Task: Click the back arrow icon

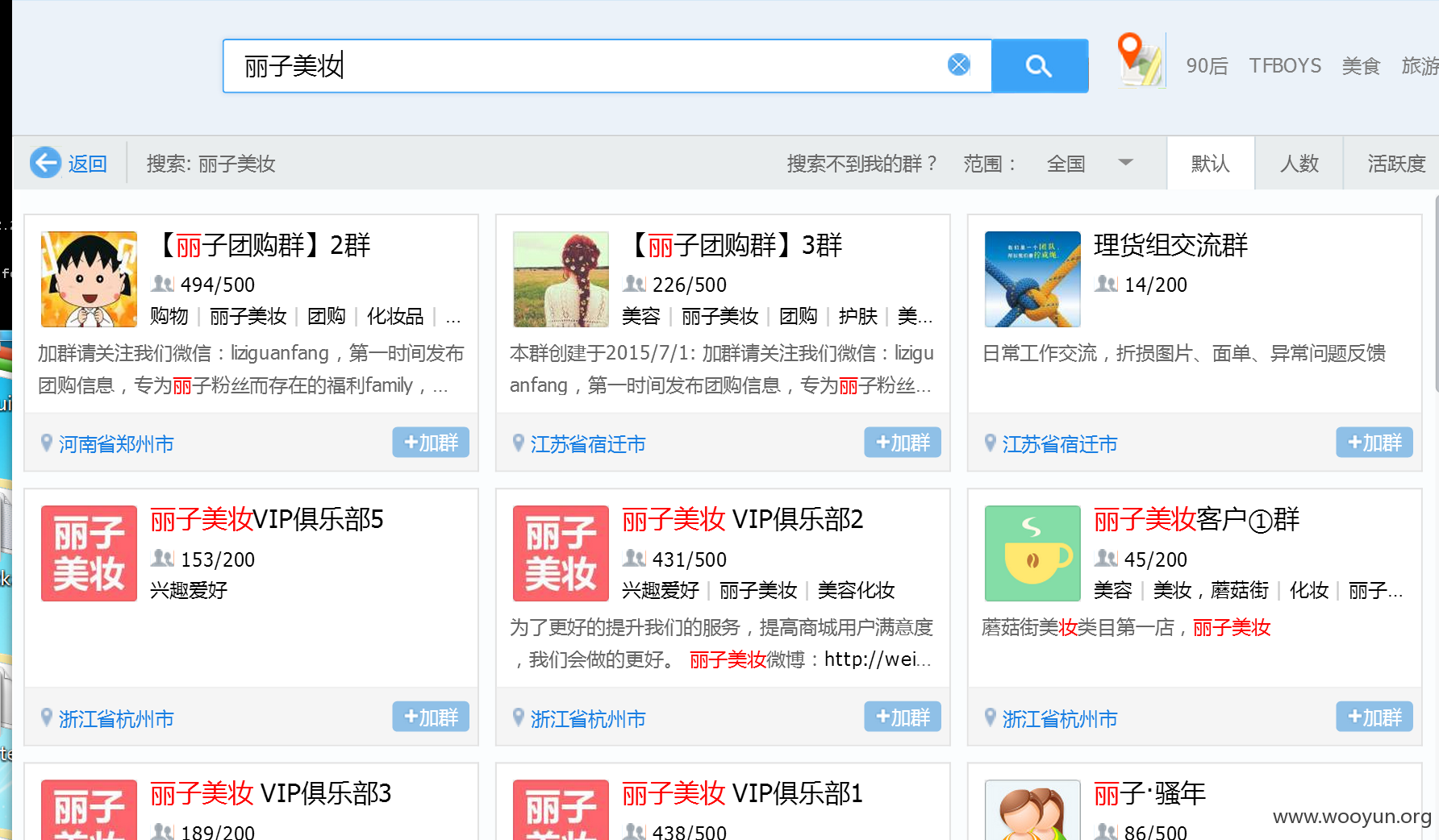Action: click(x=45, y=162)
